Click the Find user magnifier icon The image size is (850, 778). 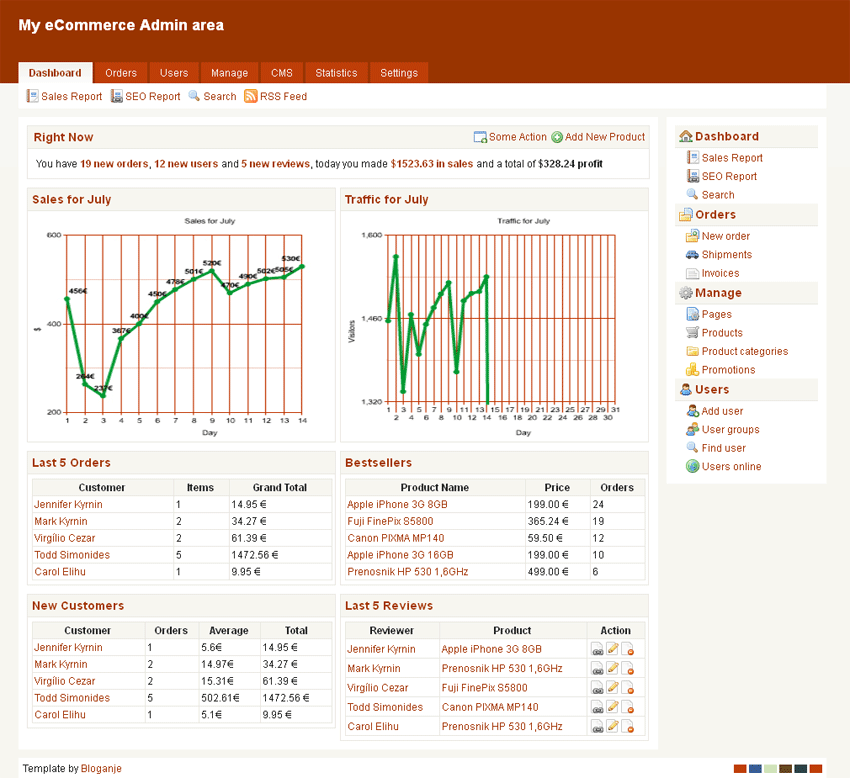692,448
